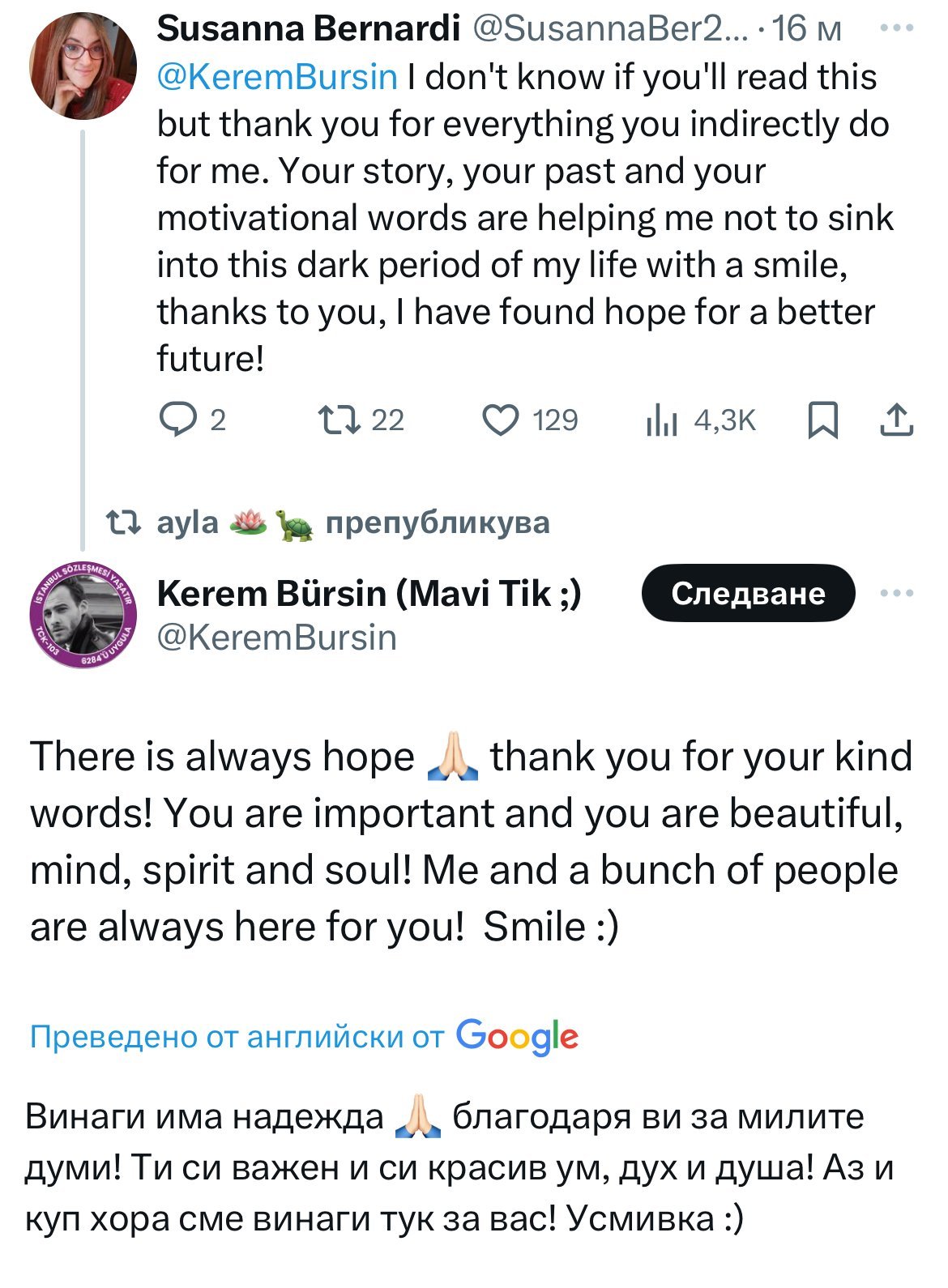
Task: Click the @KeremBursin mention link
Action: click(x=277, y=77)
